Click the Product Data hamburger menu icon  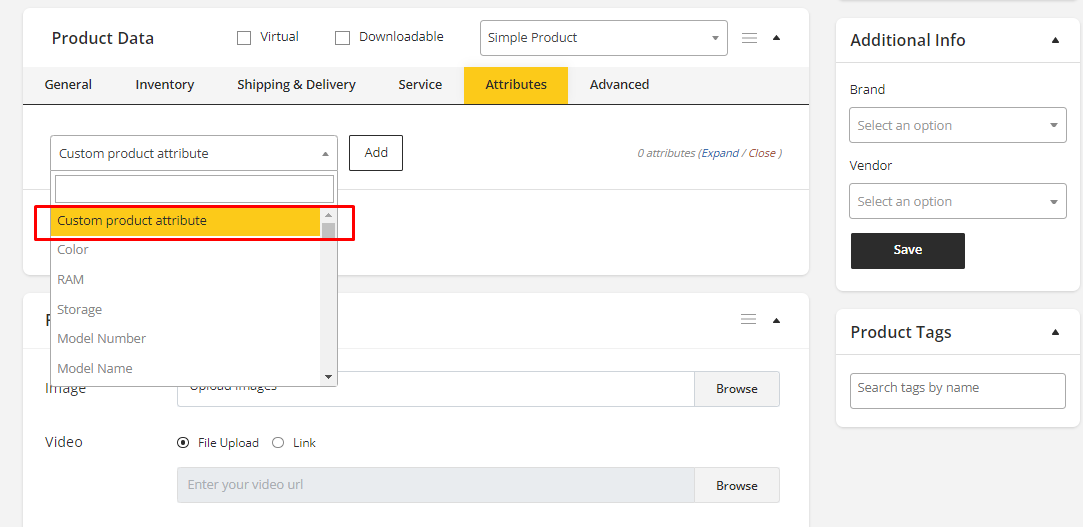pos(749,38)
